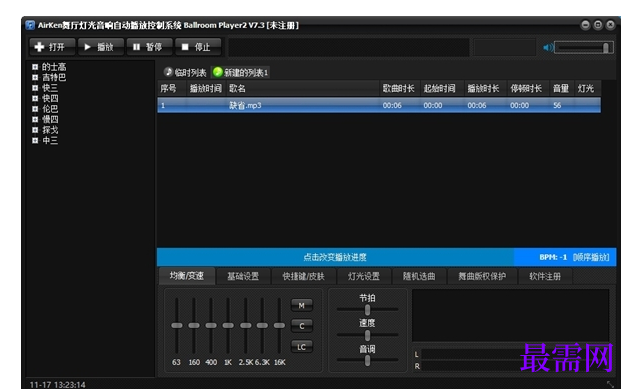Click the 歌曲时长 column header
This screenshot has height=389, width=632.
tap(399, 89)
